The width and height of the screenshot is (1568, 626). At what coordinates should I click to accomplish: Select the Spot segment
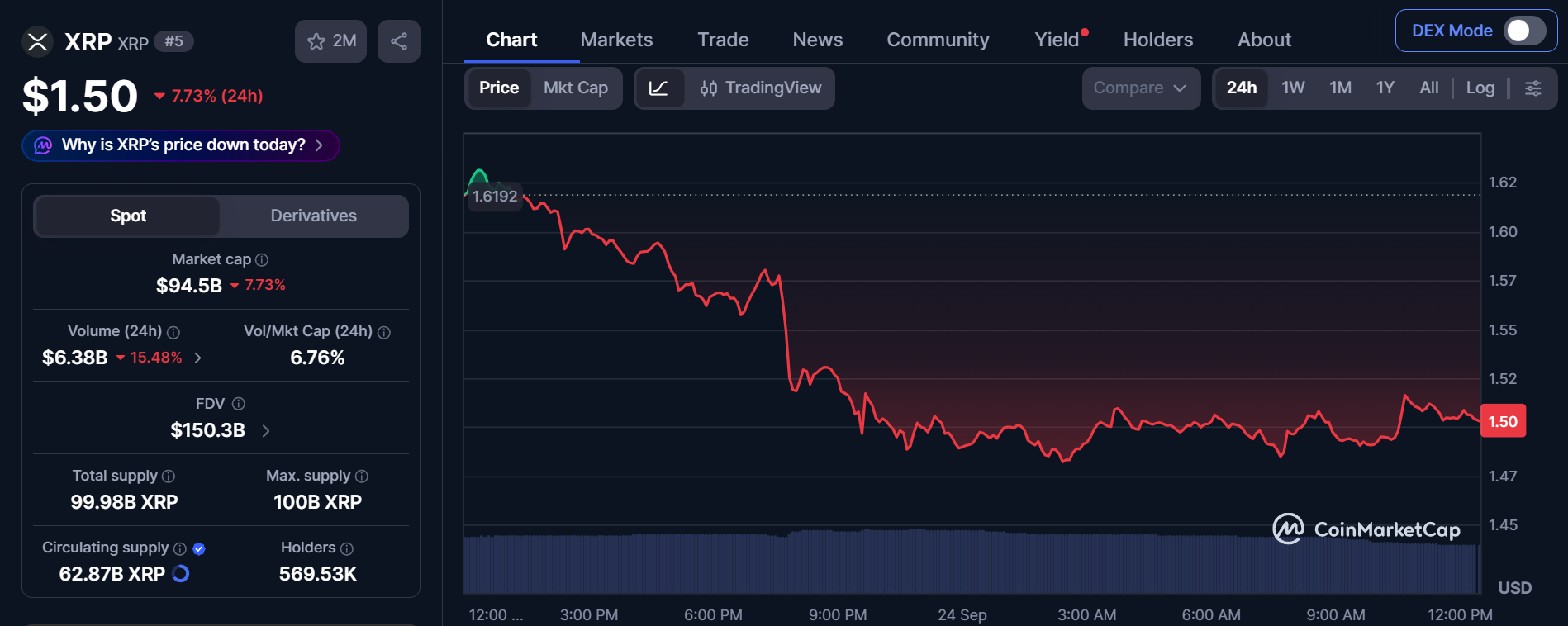[x=128, y=216]
